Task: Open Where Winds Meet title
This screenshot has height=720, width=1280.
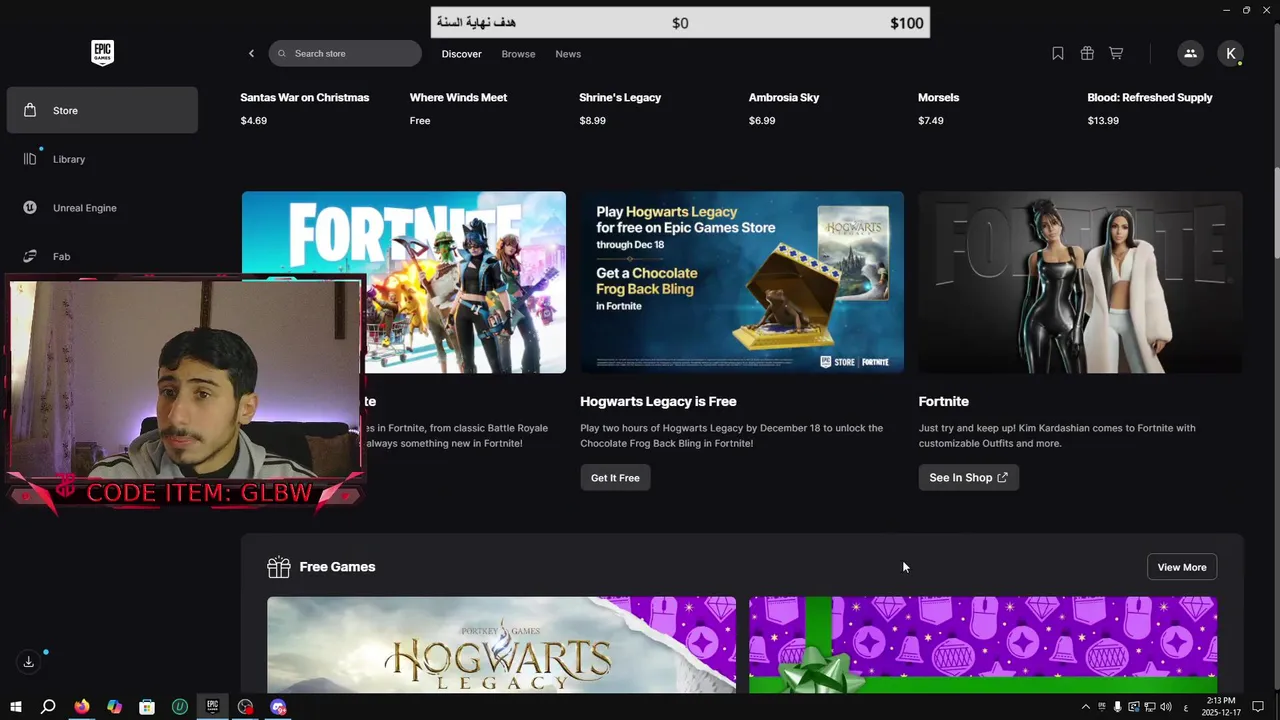Action: point(458,97)
